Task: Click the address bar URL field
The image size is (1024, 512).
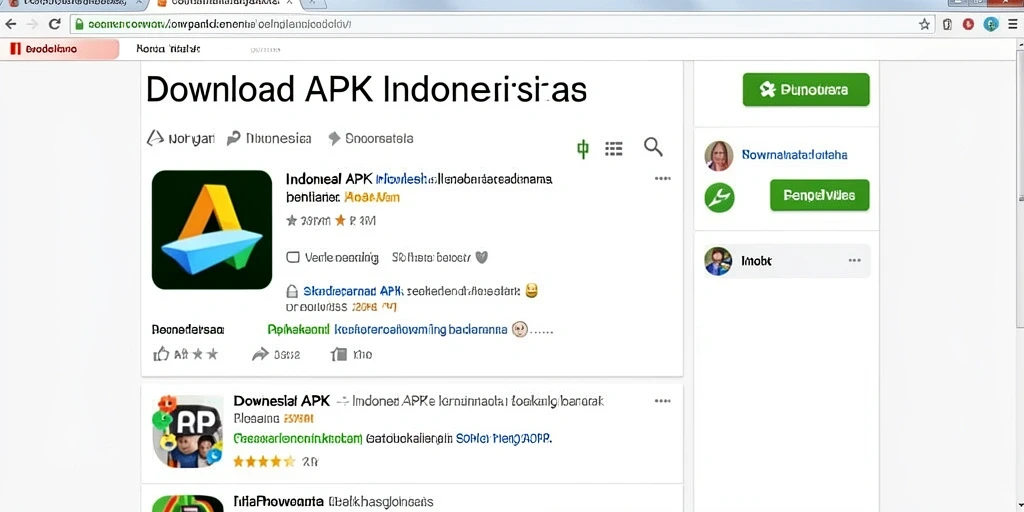Action: click(502, 24)
